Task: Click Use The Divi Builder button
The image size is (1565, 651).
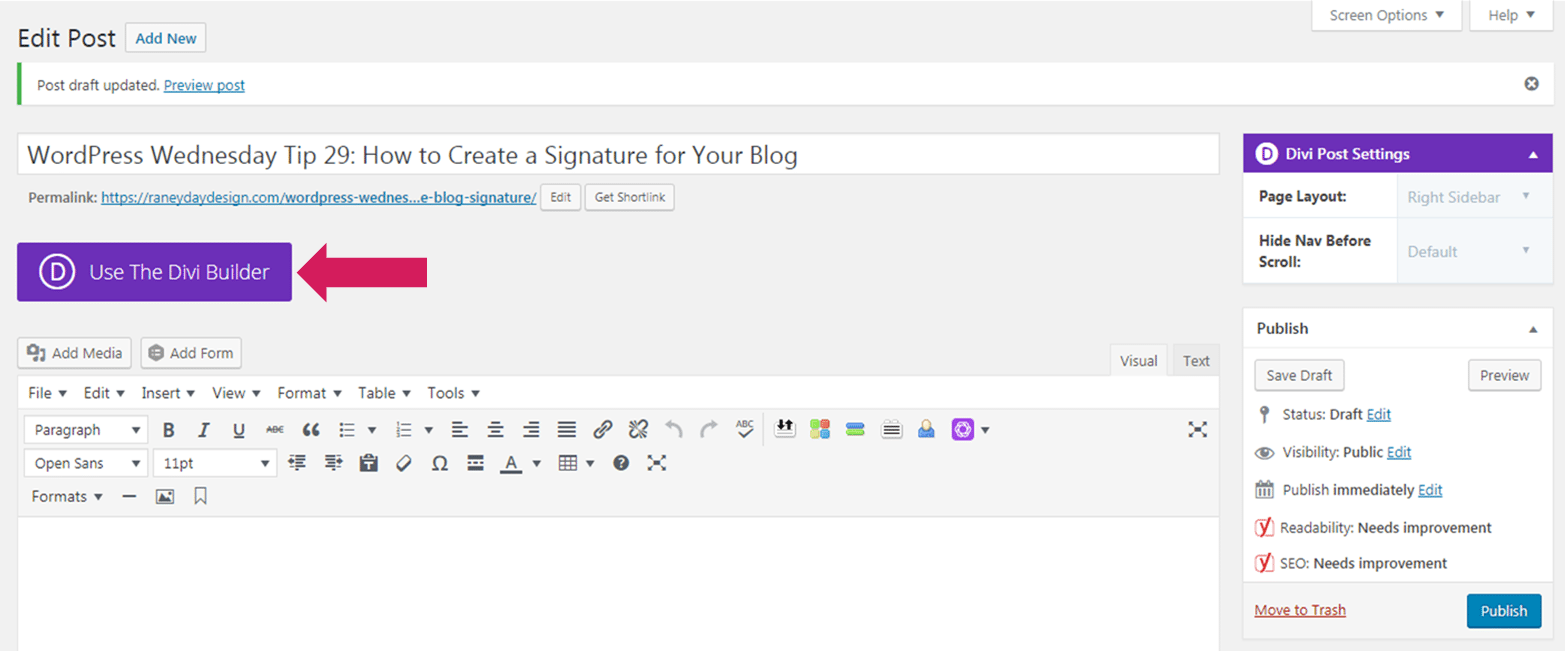Action: [x=154, y=271]
